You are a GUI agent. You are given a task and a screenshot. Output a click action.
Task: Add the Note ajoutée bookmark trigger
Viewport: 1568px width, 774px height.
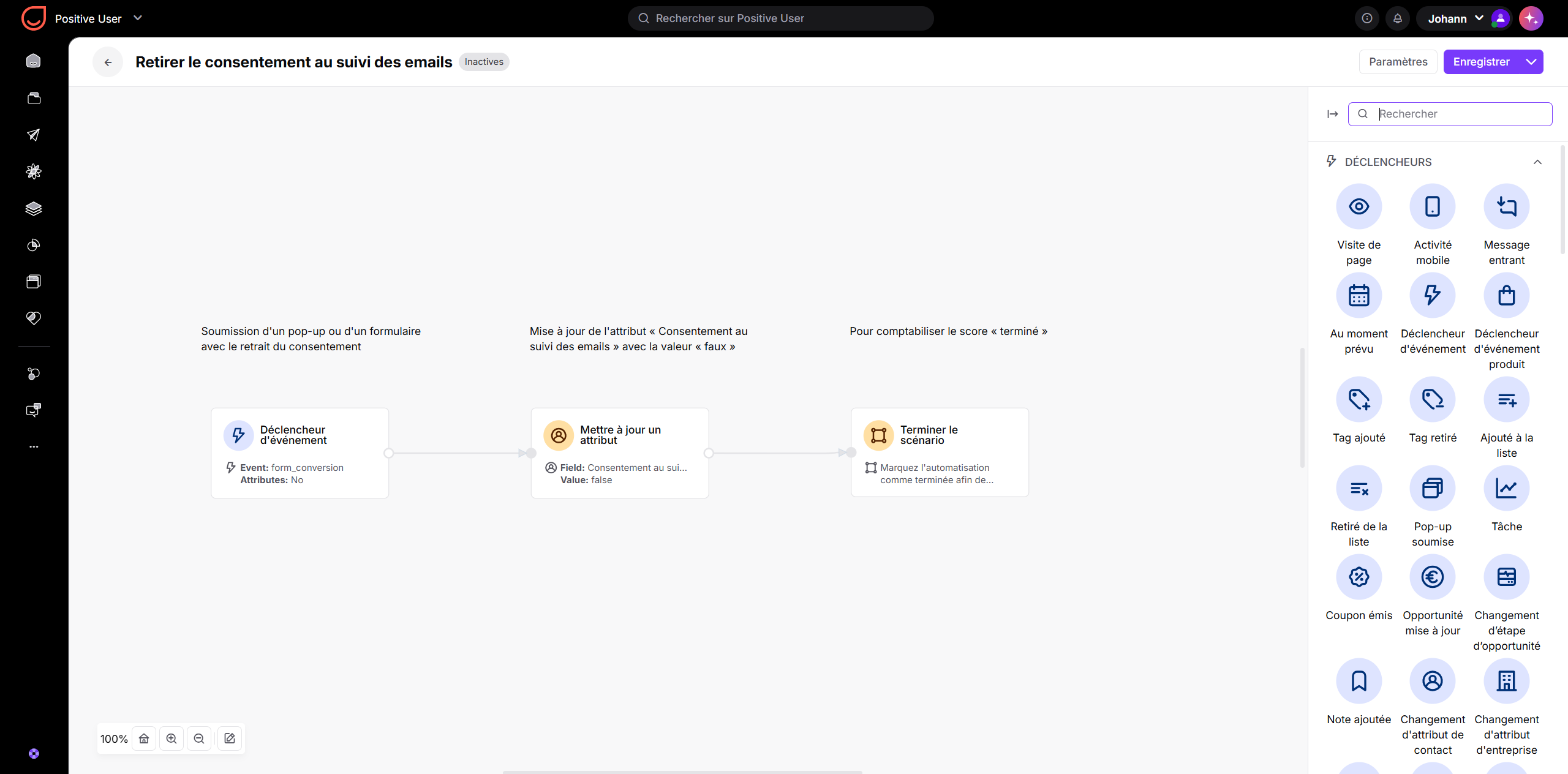1359,681
